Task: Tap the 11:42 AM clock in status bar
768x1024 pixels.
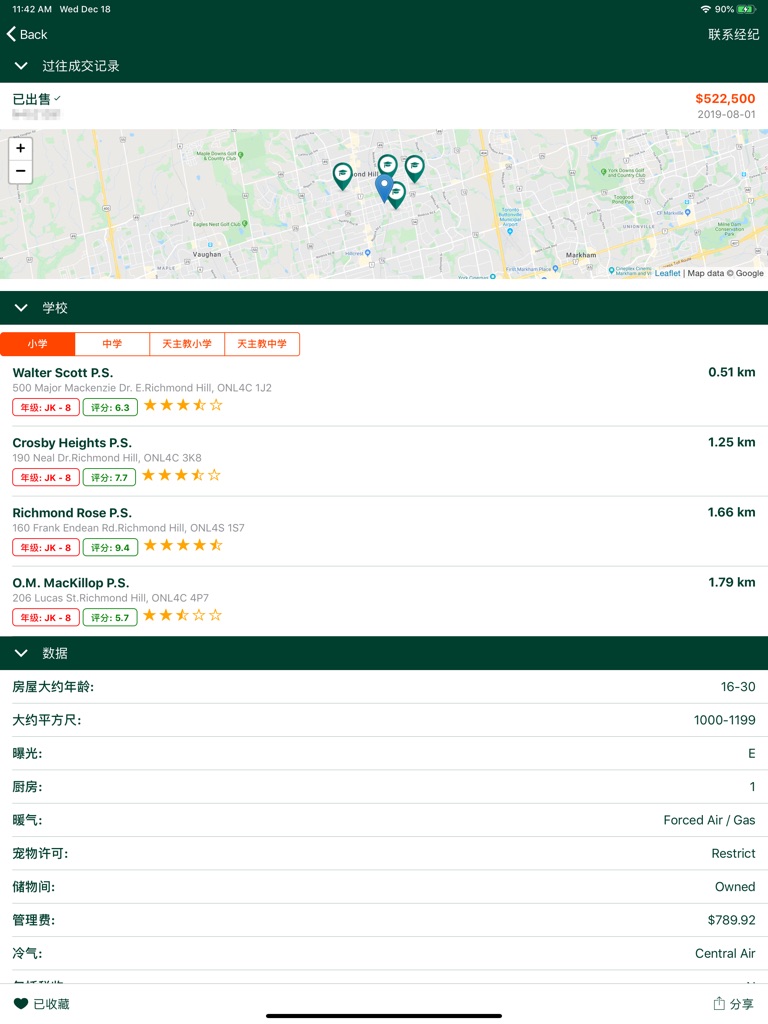Action: click(x=32, y=9)
